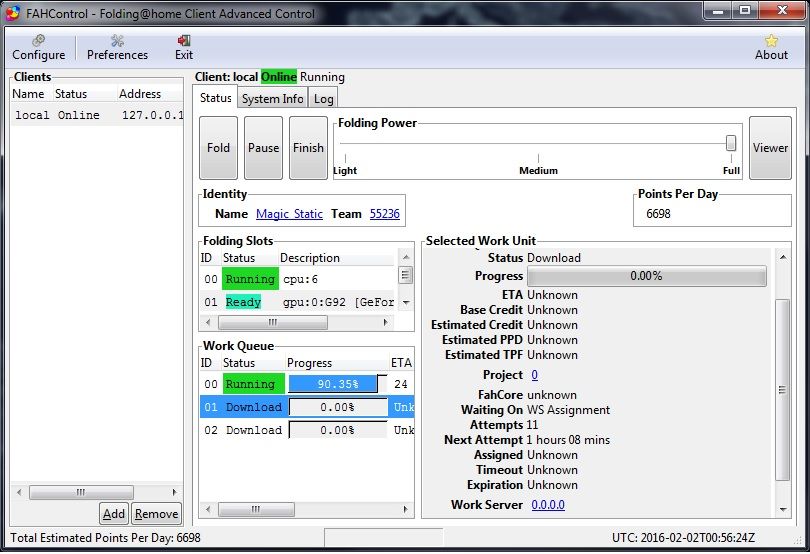The width and height of the screenshot is (810, 554).
Task: Open the Work Server 0.0.0.0 link
Action: pyautogui.click(x=548, y=504)
